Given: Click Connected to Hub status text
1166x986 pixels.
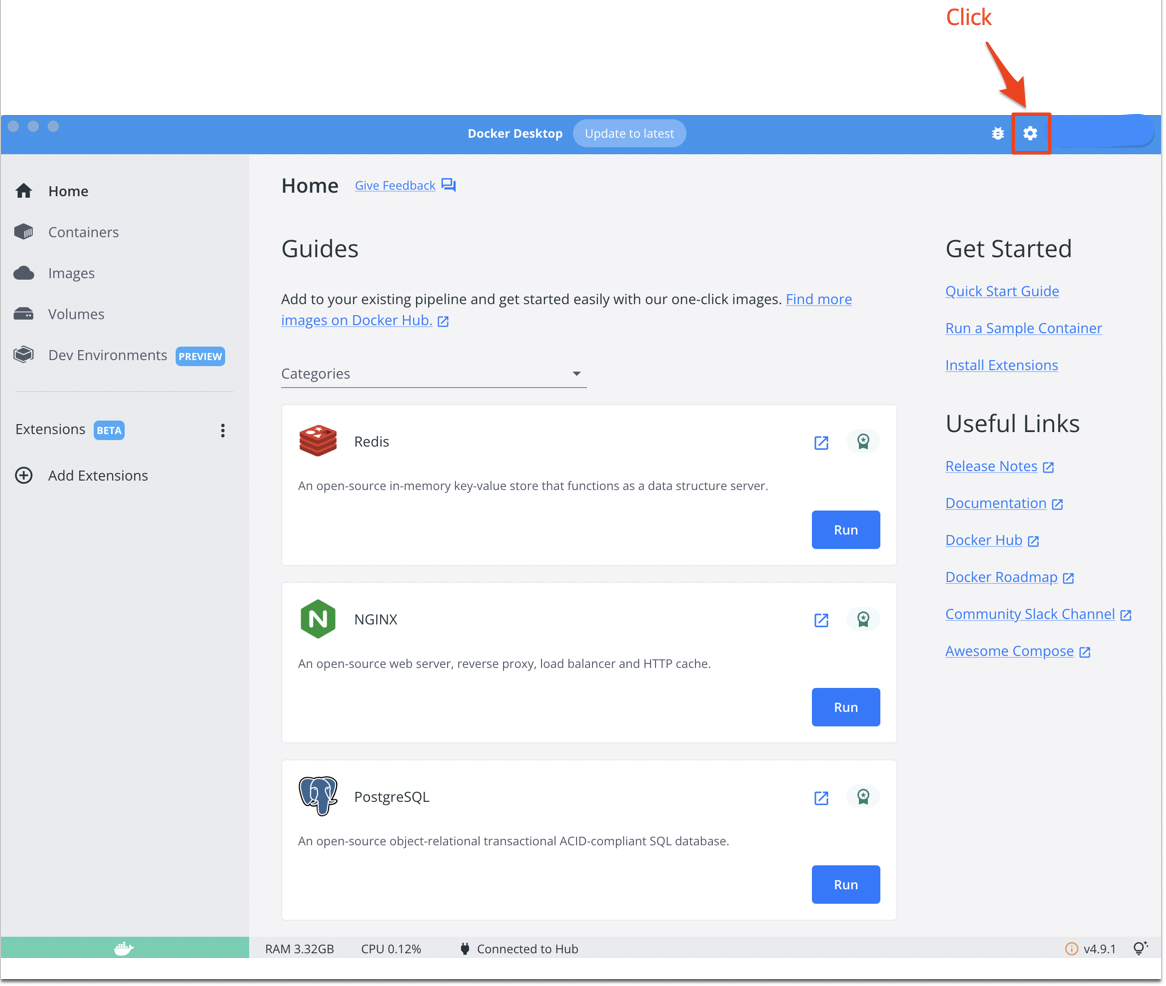Looking at the screenshot, I should pyautogui.click(x=529, y=950).
